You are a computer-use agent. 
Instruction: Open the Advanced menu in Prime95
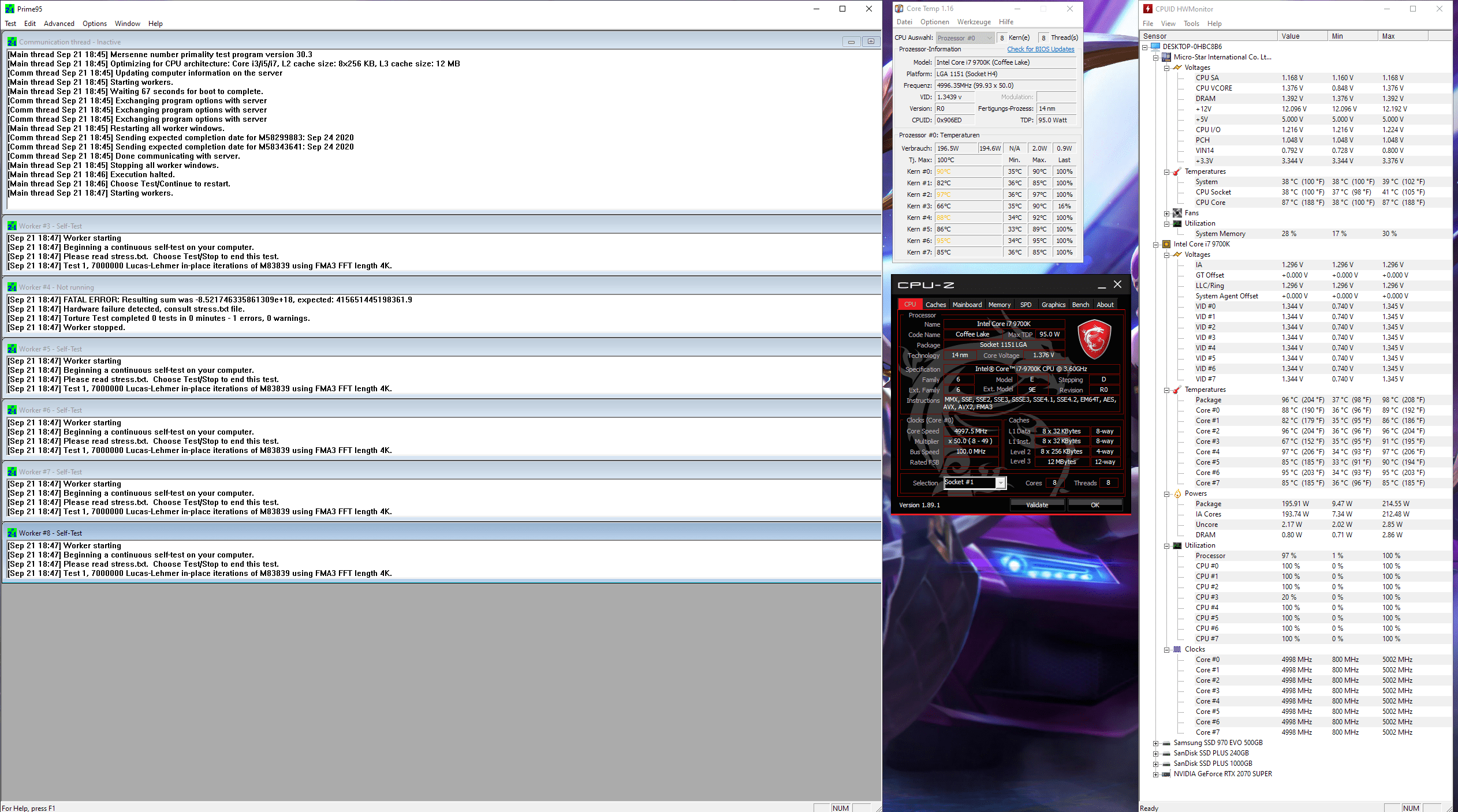(59, 24)
